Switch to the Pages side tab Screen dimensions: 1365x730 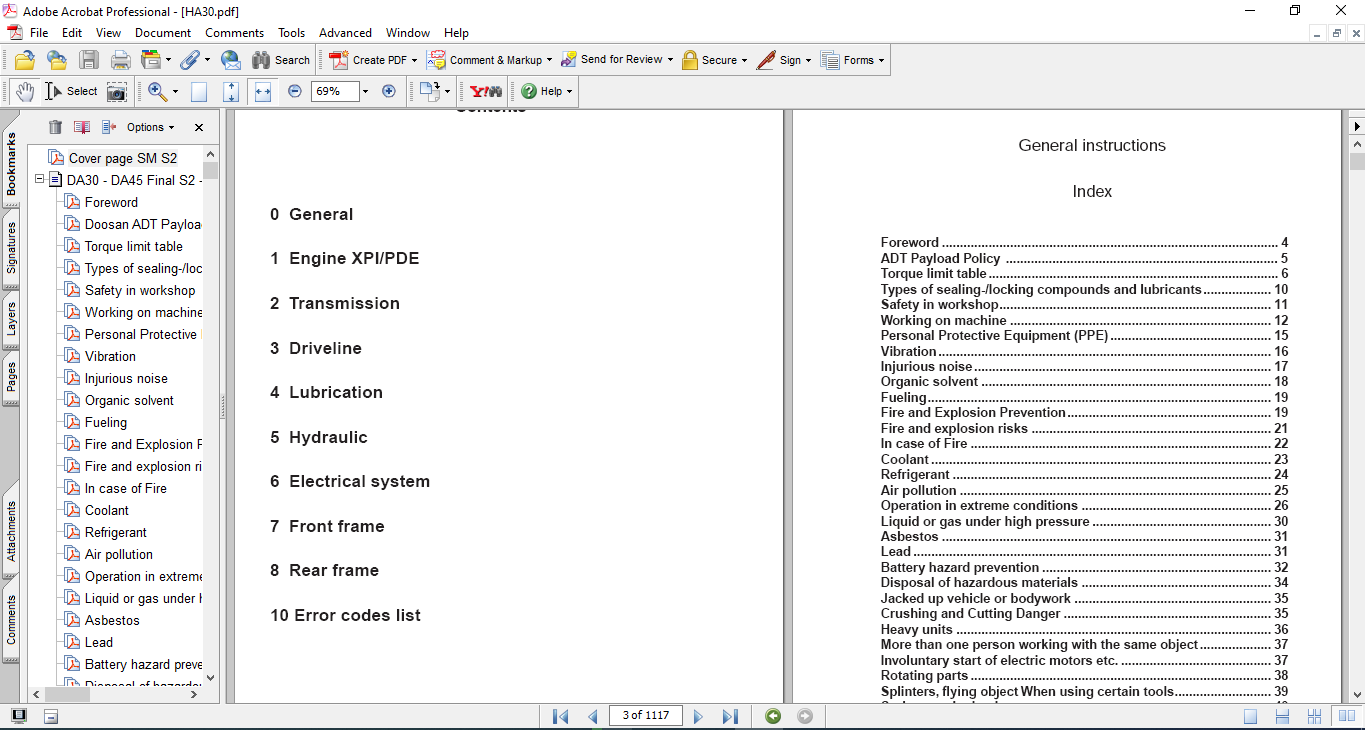(11, 377)
